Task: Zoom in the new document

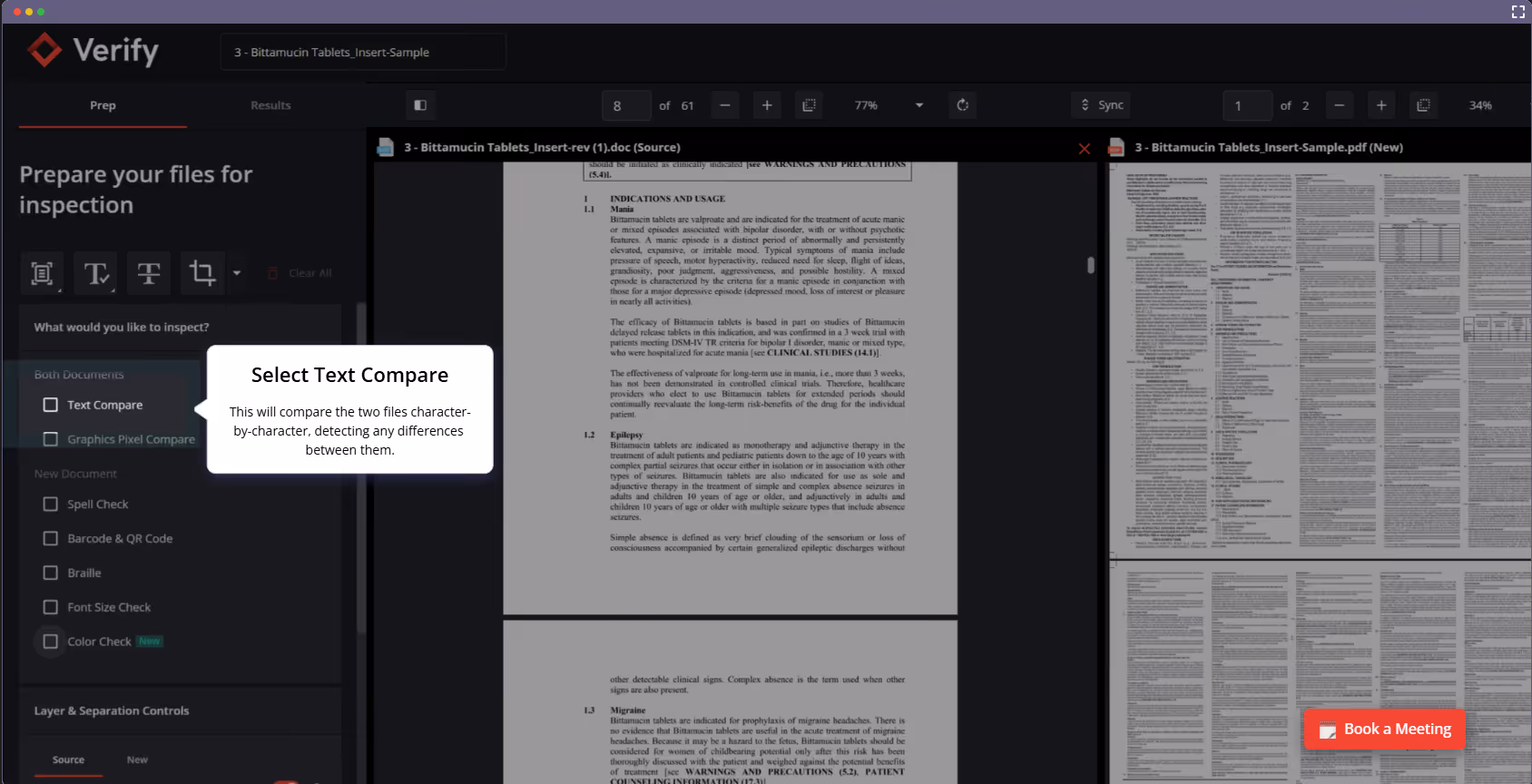Action: [1381, 105]
